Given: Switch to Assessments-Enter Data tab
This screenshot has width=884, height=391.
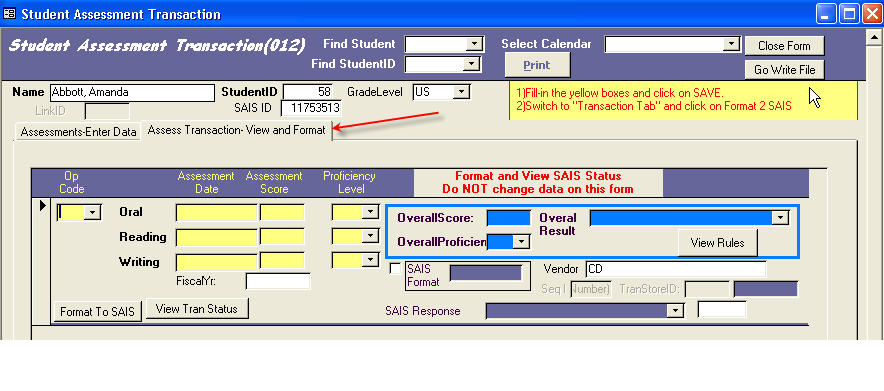Looking at the screenshot, I should pos(78,132).
